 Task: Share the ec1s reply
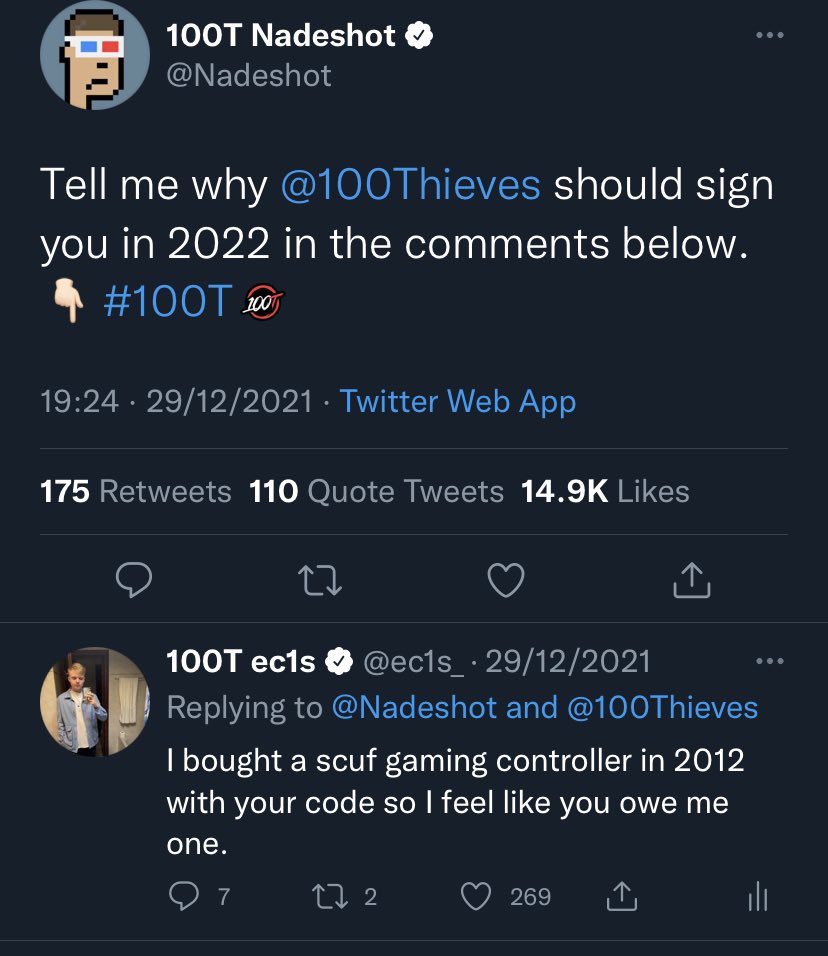(622, 896)
